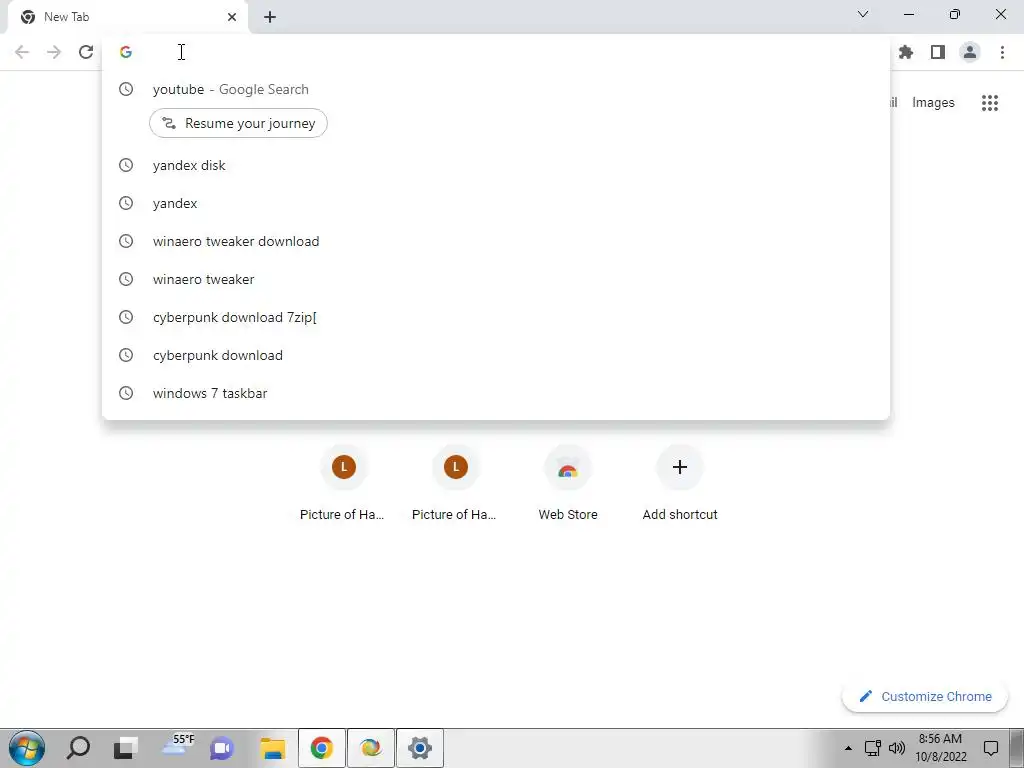
Task: Pick 'windows 7 taskbar' suggestion
Action: (496, 393)
